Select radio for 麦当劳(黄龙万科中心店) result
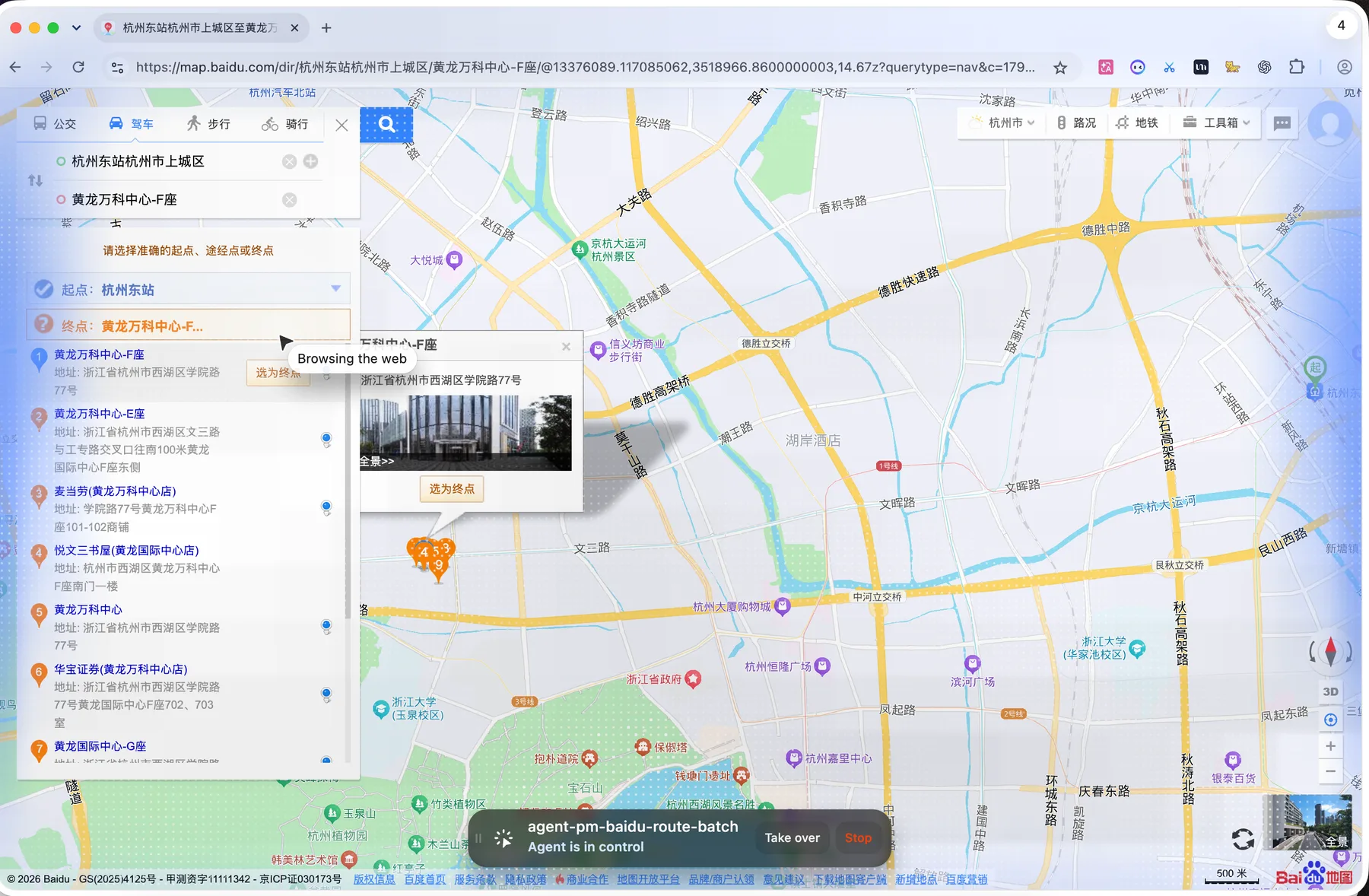Screen dimensions: 1369x896 (326, 507)
